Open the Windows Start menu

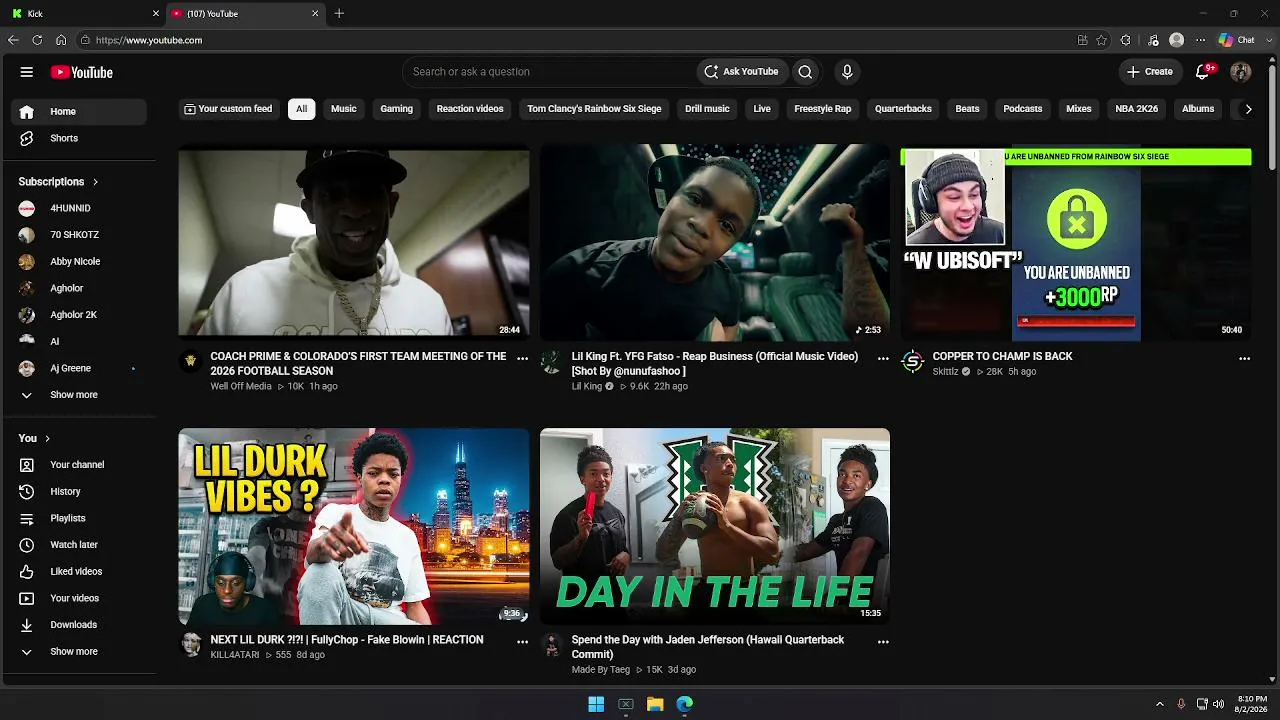(596, 704)
